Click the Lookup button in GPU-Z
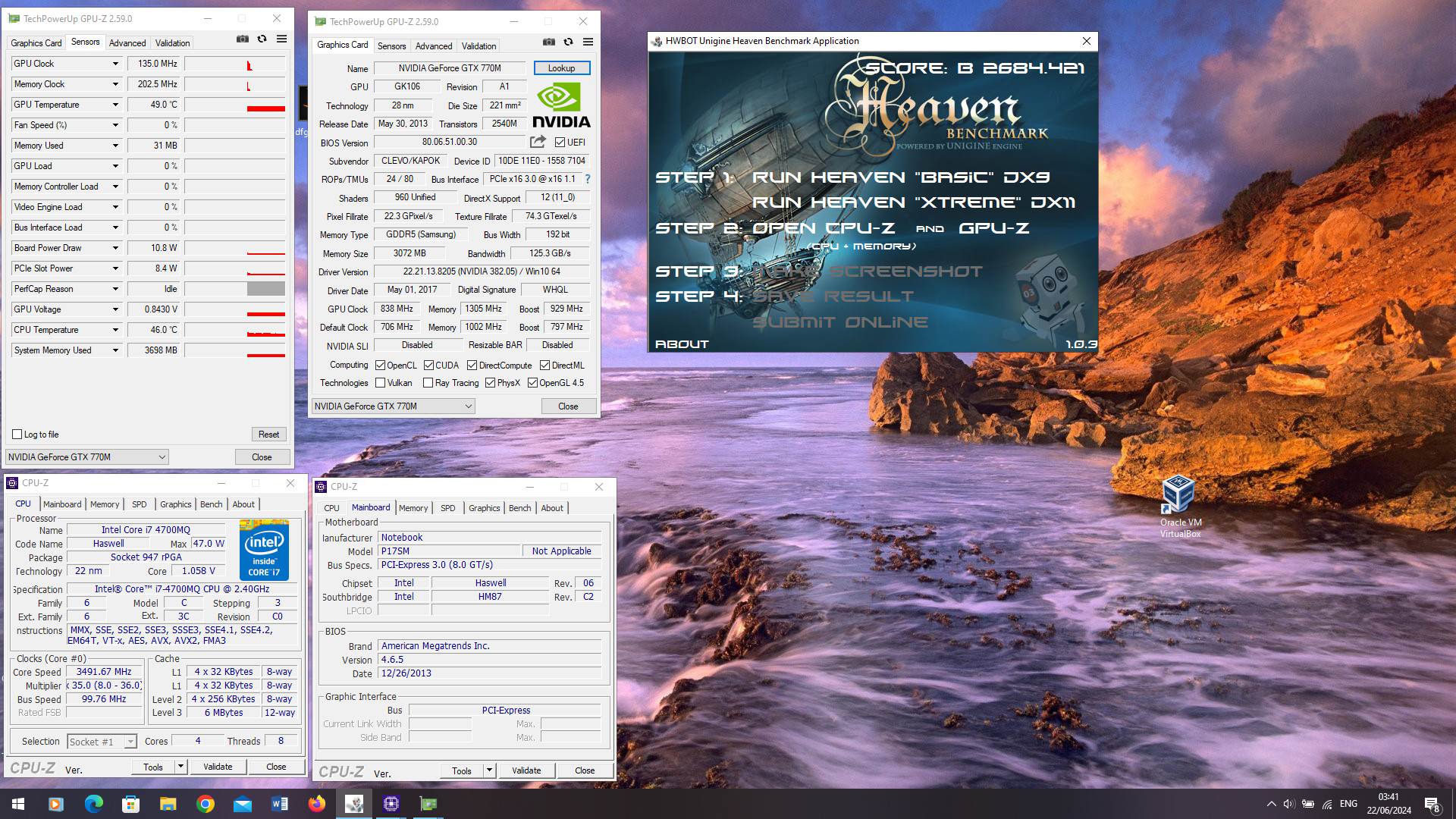 coord(561,68)
